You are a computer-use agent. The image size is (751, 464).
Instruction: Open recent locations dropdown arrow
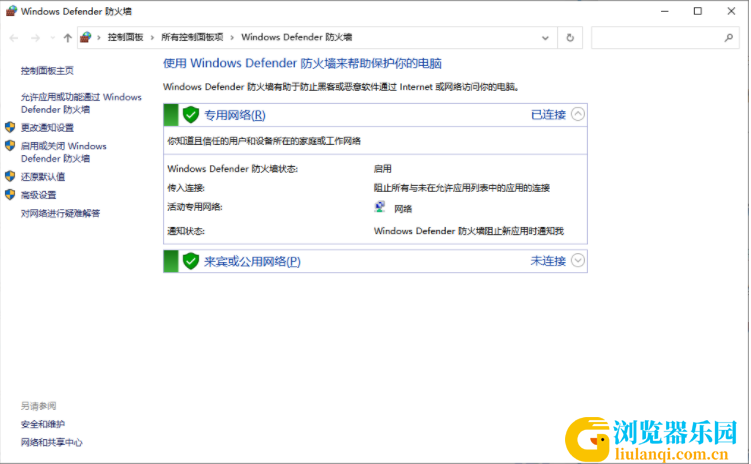52,38
